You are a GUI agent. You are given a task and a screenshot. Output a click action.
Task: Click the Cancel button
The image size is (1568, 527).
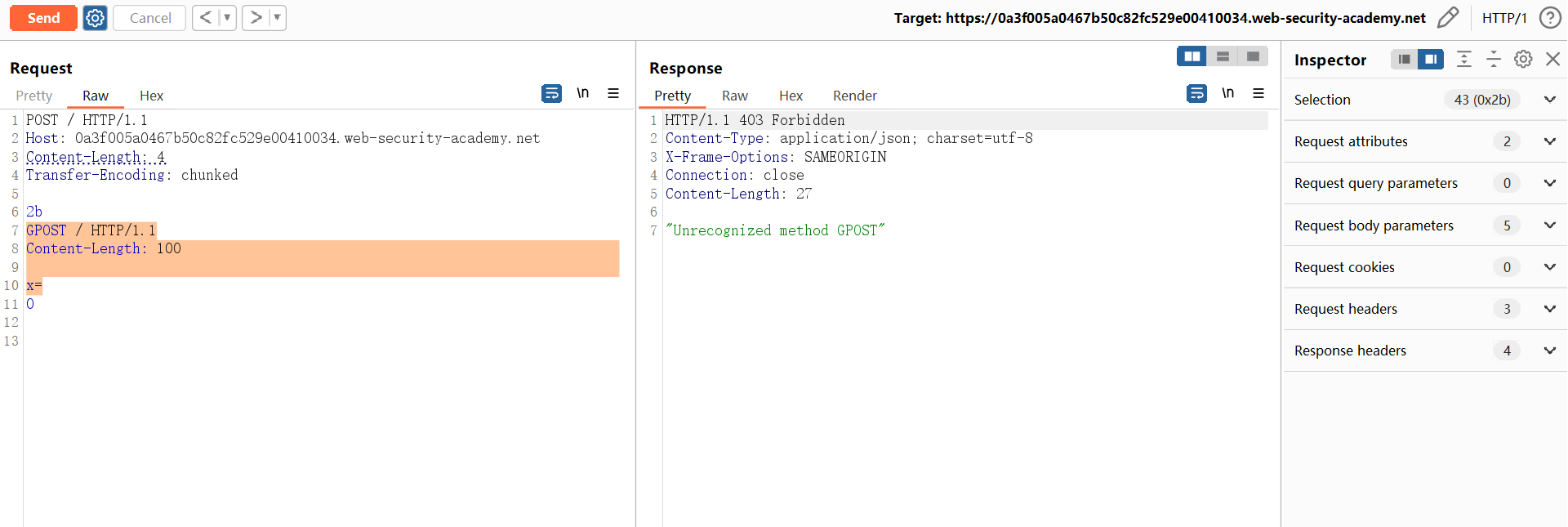pyautogui.click(x=150, y=18)
